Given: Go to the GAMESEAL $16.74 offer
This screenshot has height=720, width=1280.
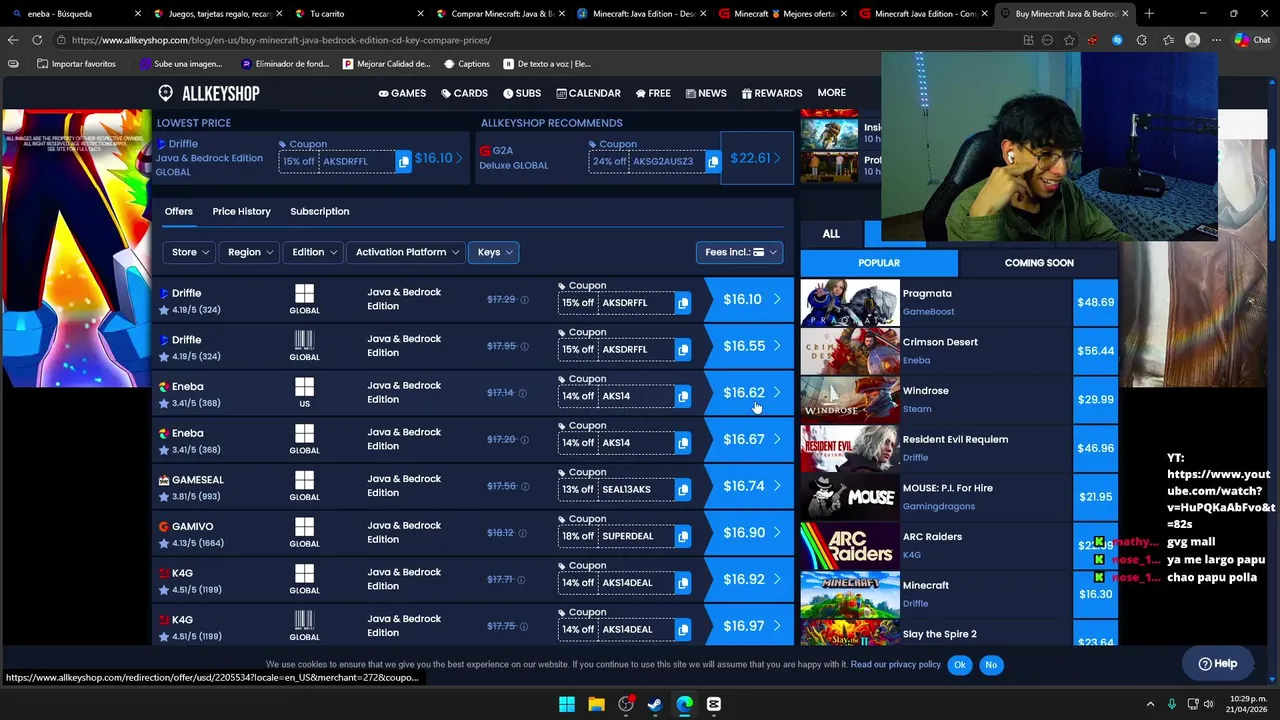Looking at the screenshot, I should (751, 486).
